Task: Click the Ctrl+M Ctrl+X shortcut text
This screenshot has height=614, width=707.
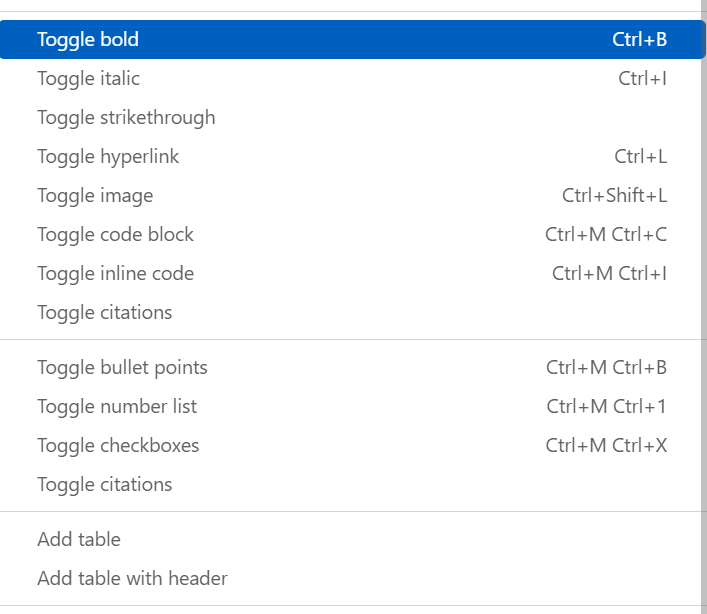Action: coord(606,446)
